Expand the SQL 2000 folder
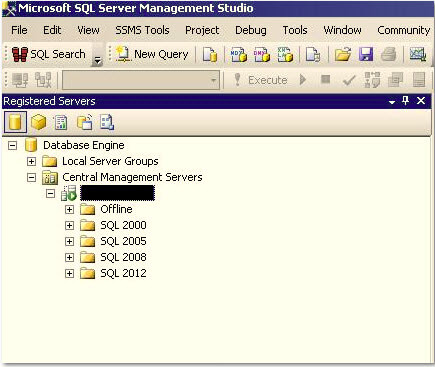The width and height of the screenshot is (435, 367). (x=69, y=225)
